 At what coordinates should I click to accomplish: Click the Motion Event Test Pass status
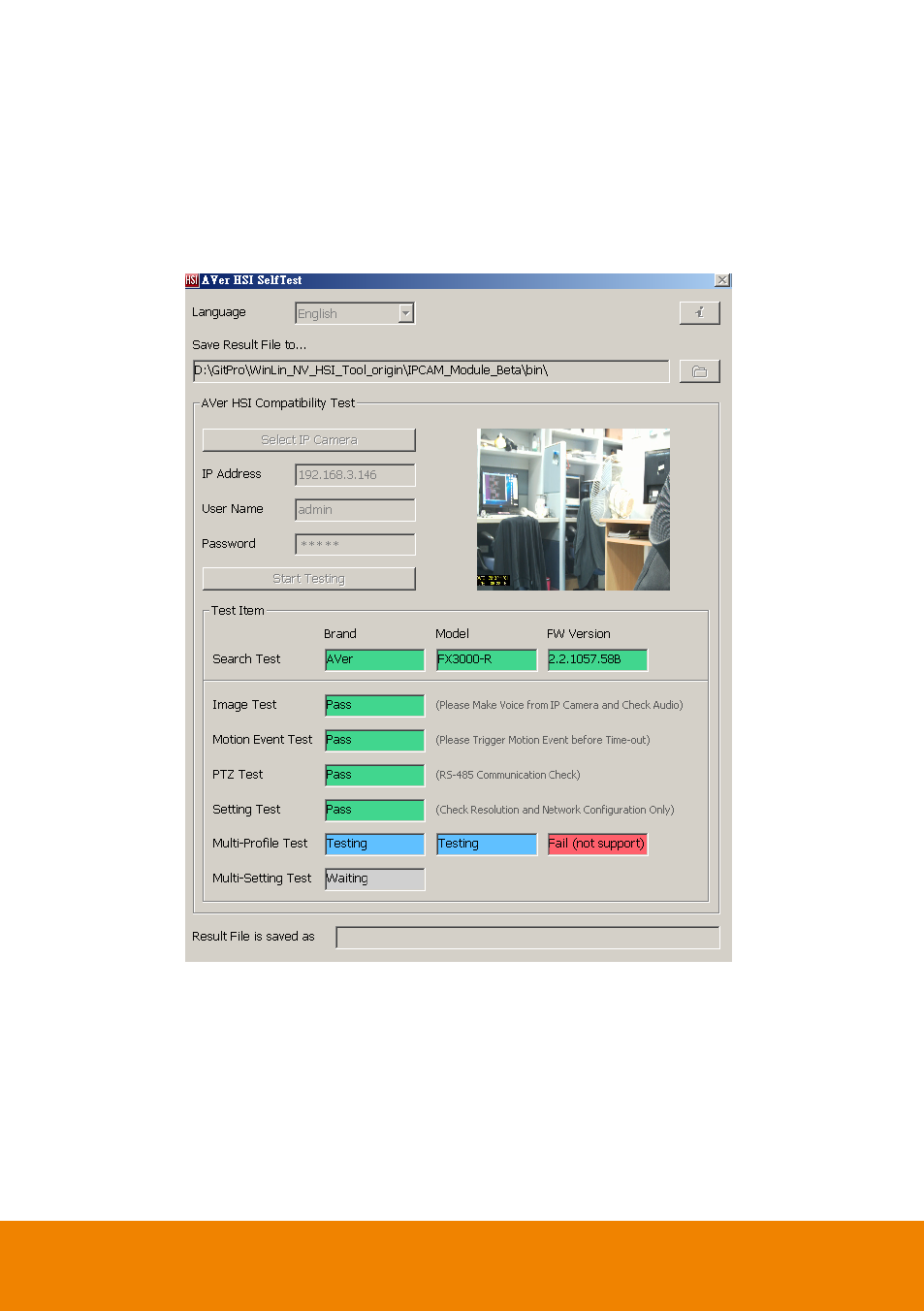coord(374,740)
